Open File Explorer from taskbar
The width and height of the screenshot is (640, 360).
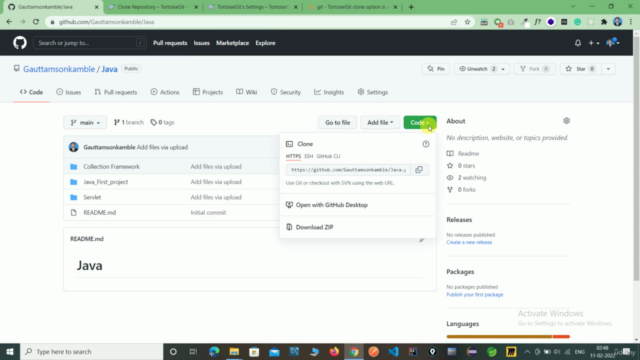point(234,351)
